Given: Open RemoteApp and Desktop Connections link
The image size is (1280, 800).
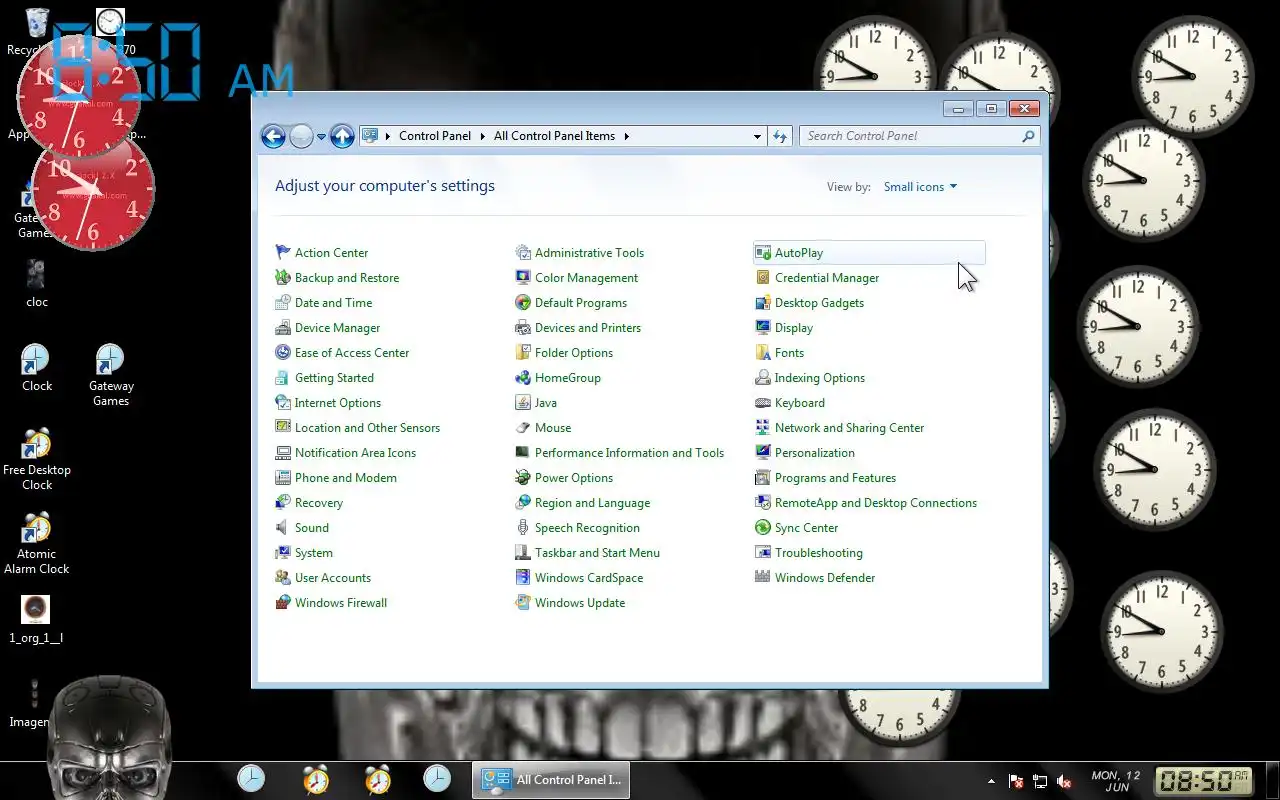Looking at the screenshot, I should (876, 503).
